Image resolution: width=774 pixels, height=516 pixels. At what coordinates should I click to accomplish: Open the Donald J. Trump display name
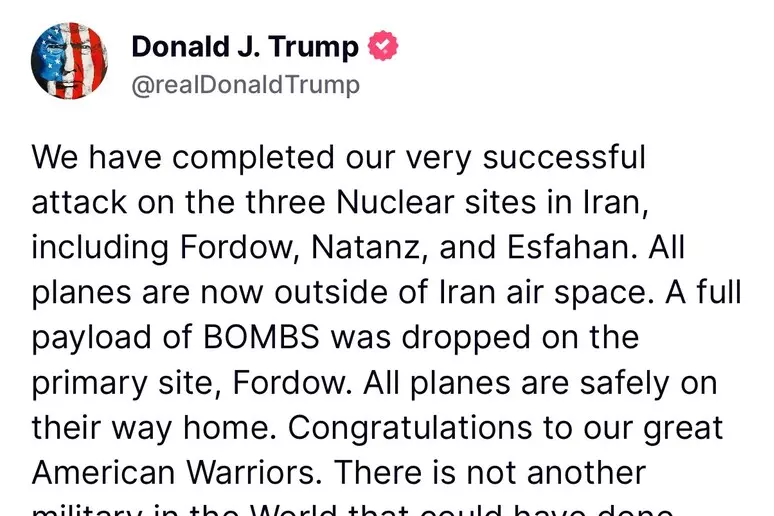(245, 47)
